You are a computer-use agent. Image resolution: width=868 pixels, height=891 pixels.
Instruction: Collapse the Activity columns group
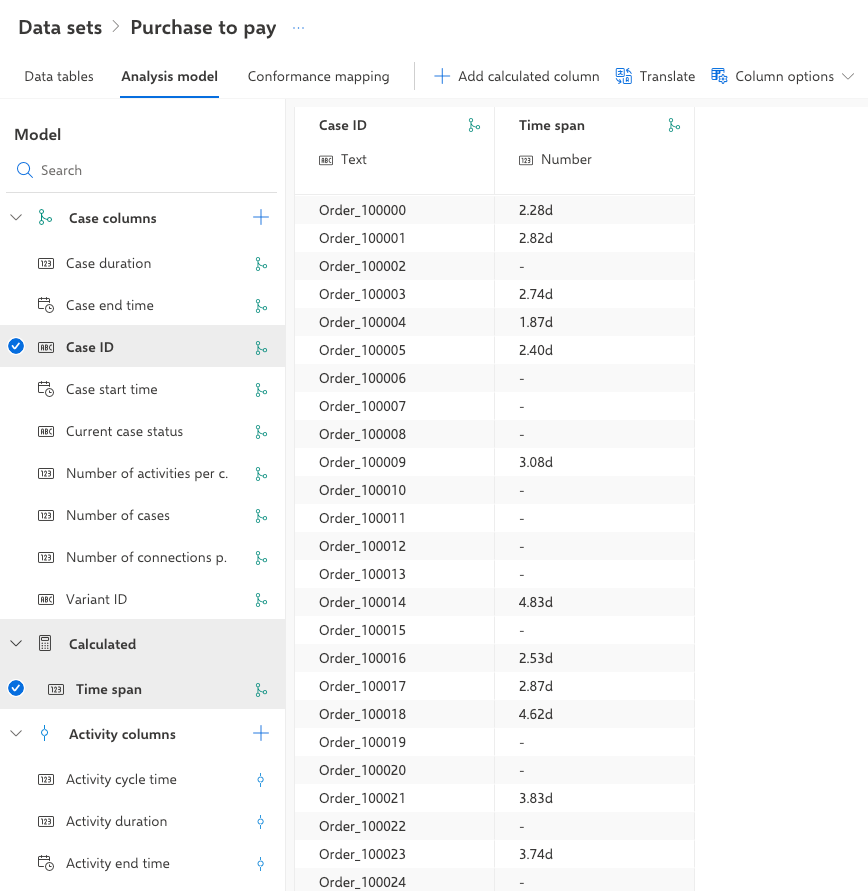click(x=16, y=733)
